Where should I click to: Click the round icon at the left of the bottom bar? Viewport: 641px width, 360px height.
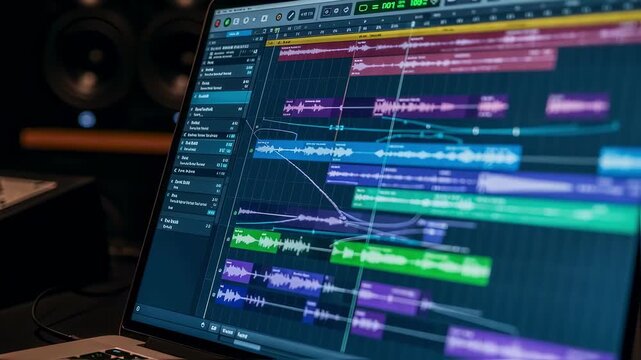203,325
